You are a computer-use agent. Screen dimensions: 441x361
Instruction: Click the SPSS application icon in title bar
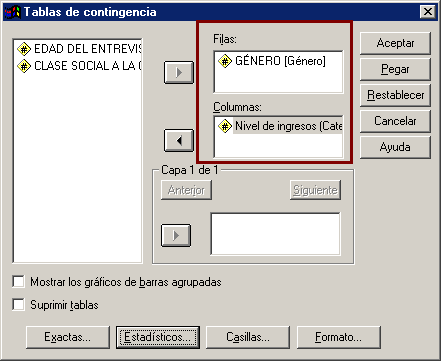point(12,12)
